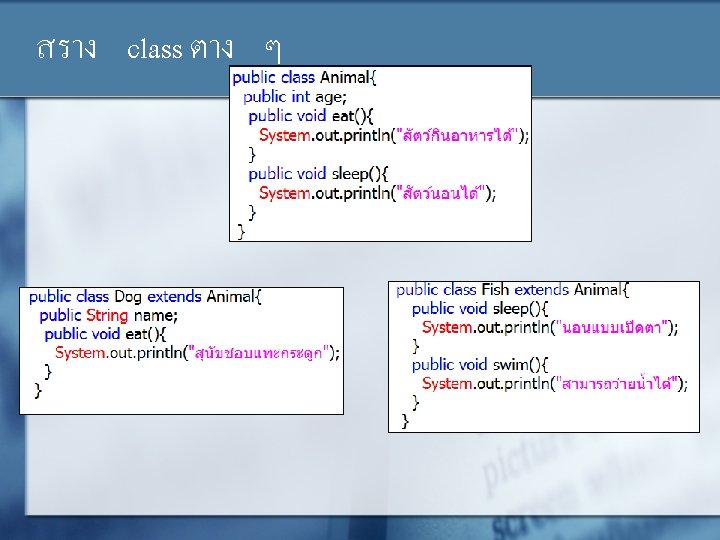Click the line 'public class Animal{'
The width and height of the screenshot is (720, 540).
pyautogui.click(x=304, y=78)
